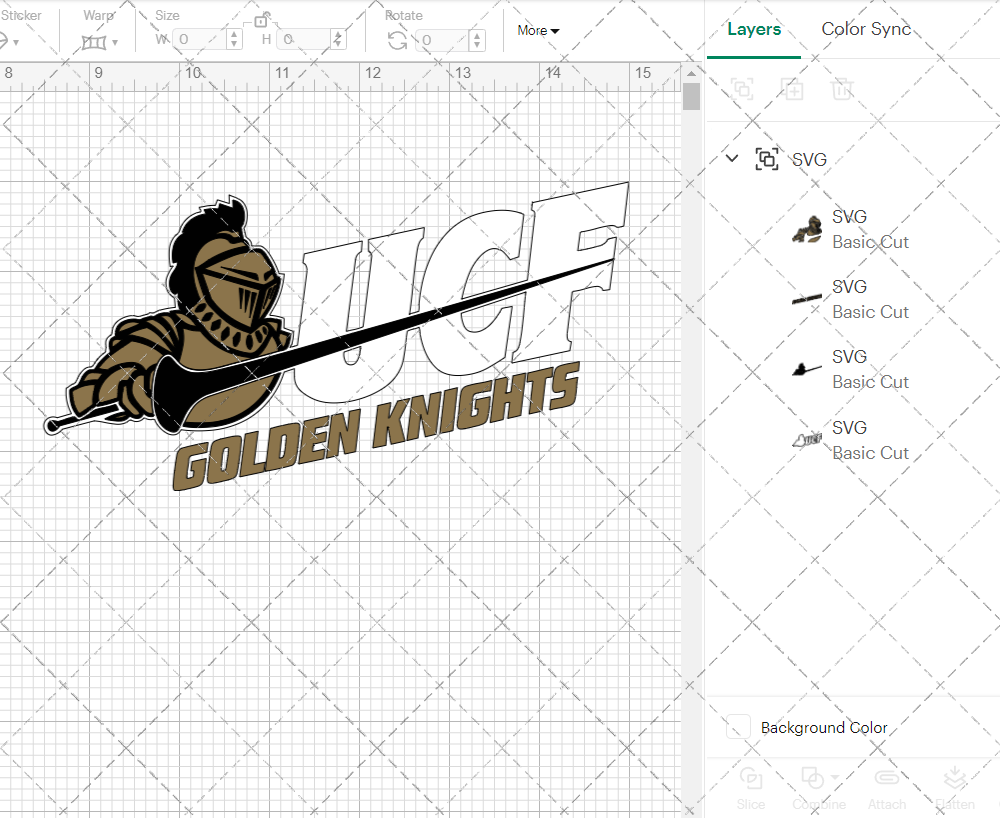Toggle the rotate reset control
This screenshot has height=818, width=1000.
coord(397,38)
